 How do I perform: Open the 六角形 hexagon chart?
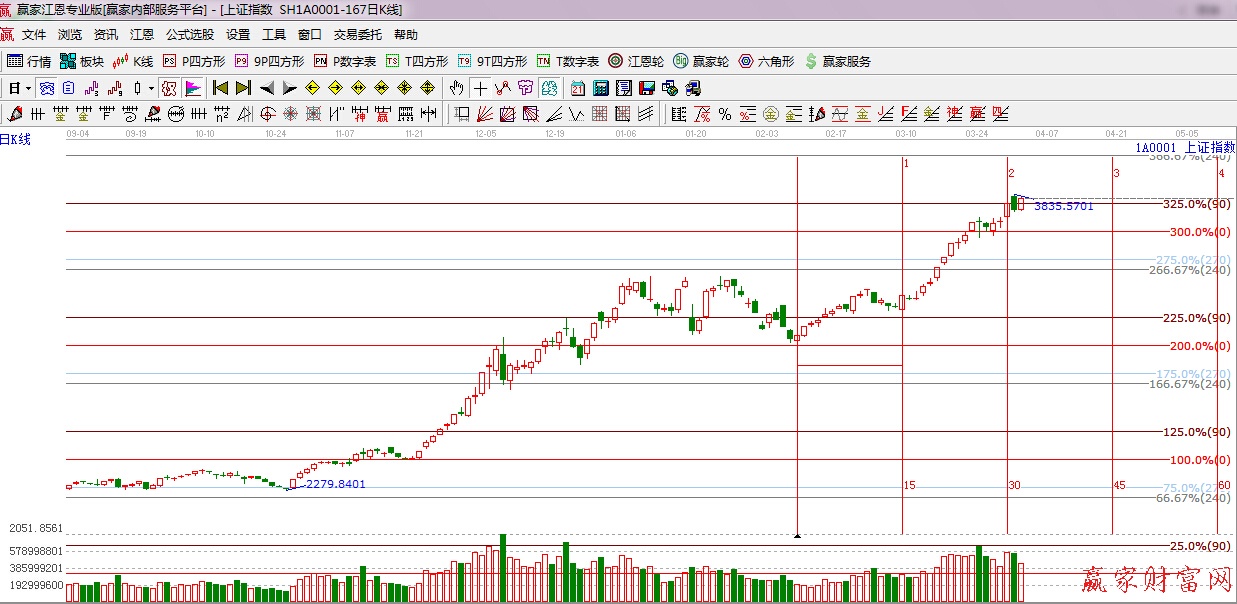766,61
